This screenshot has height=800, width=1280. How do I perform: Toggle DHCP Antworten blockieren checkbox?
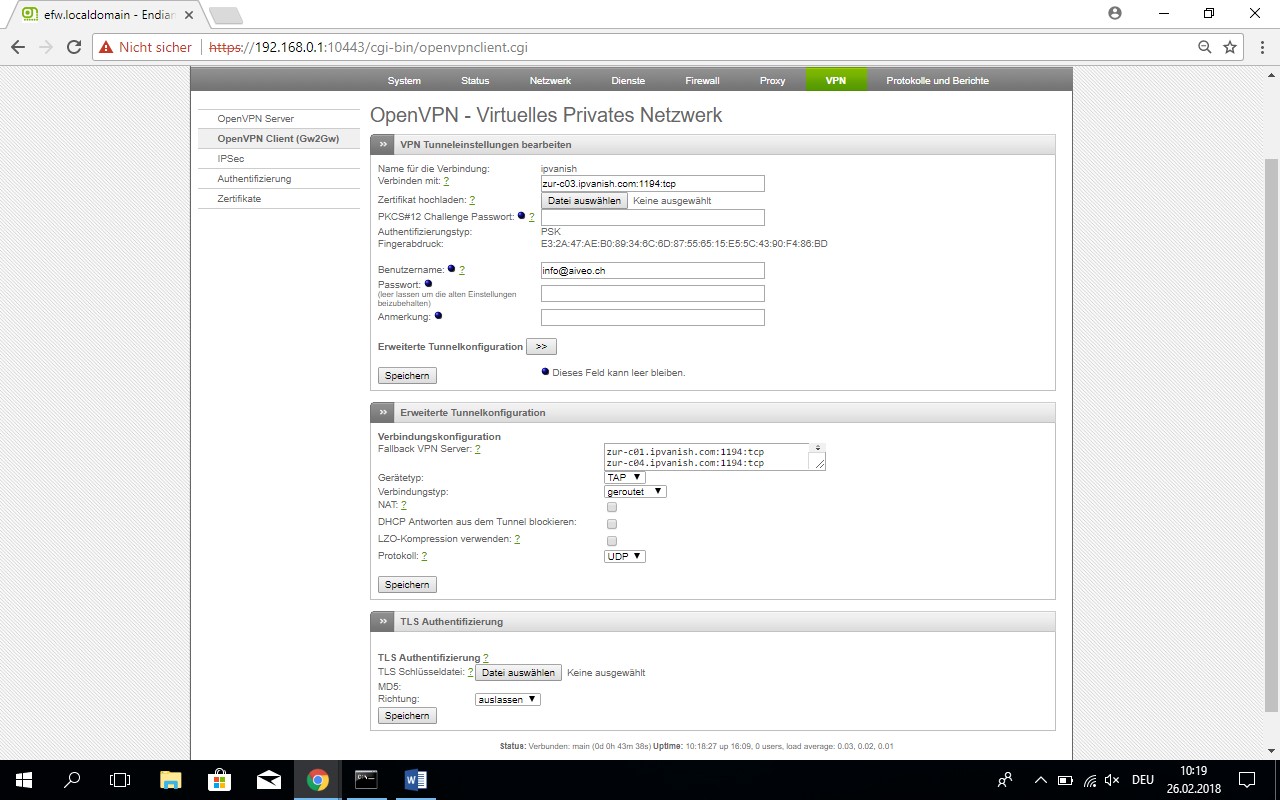coord(612,524)
